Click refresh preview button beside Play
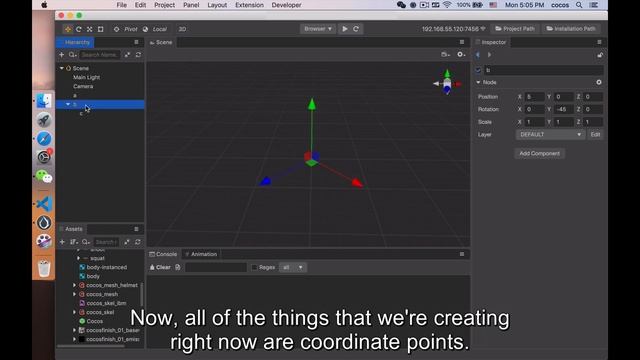The height and width of the screenshot is (360, 640). tap(356, 29)
